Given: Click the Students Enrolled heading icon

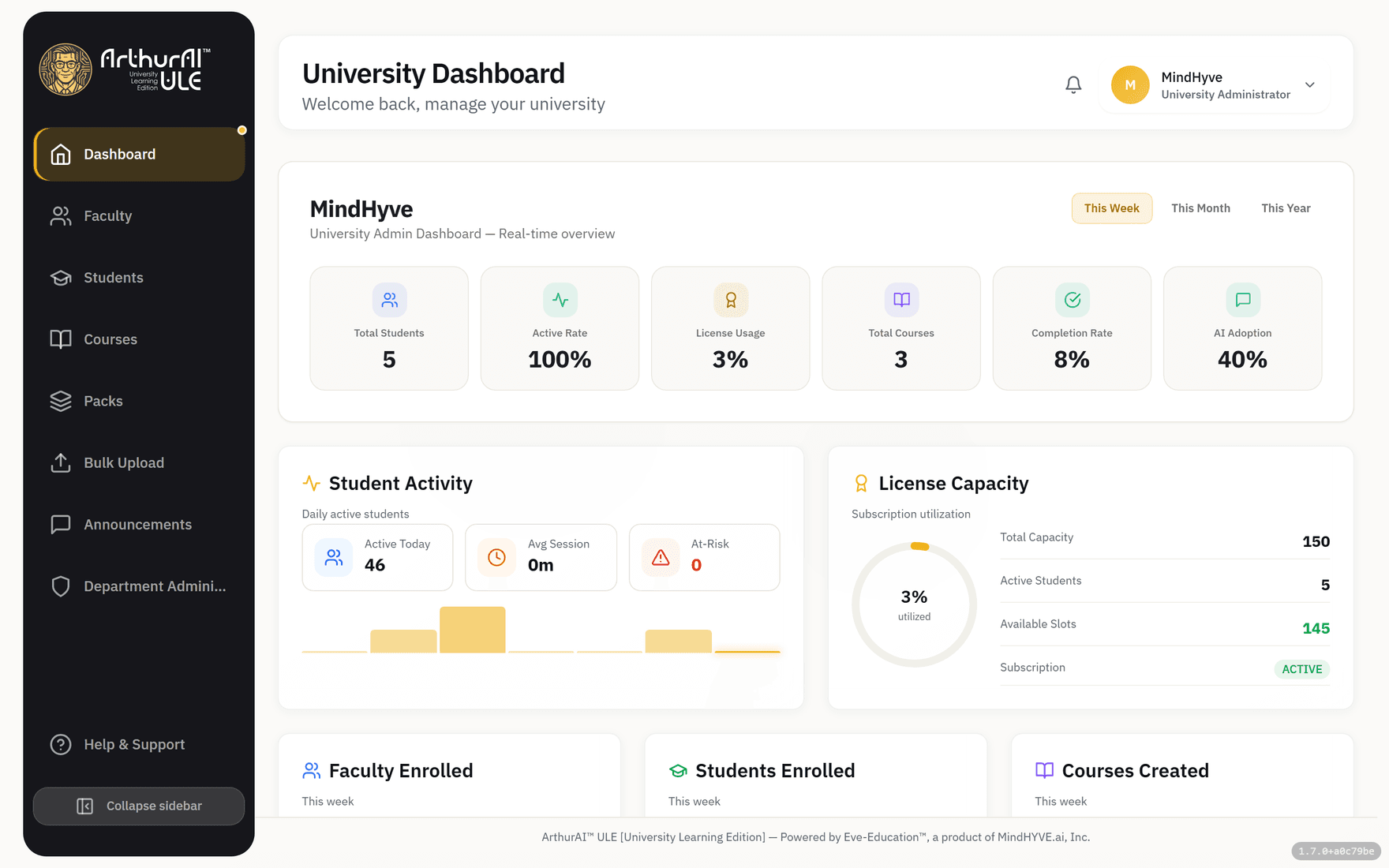Looking at the screenshot, I should 678,770.
